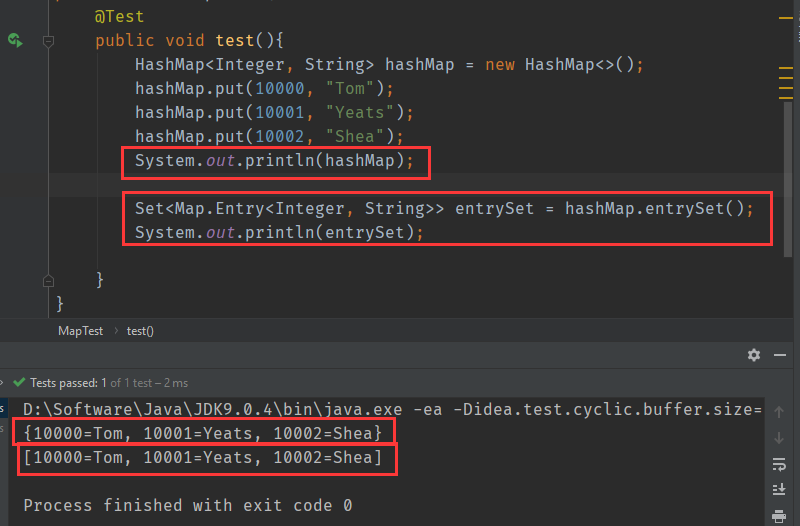The height and width of the screenshot is (526, 800).
Task: Select test() breadcrumb
Action: point(140,331)
